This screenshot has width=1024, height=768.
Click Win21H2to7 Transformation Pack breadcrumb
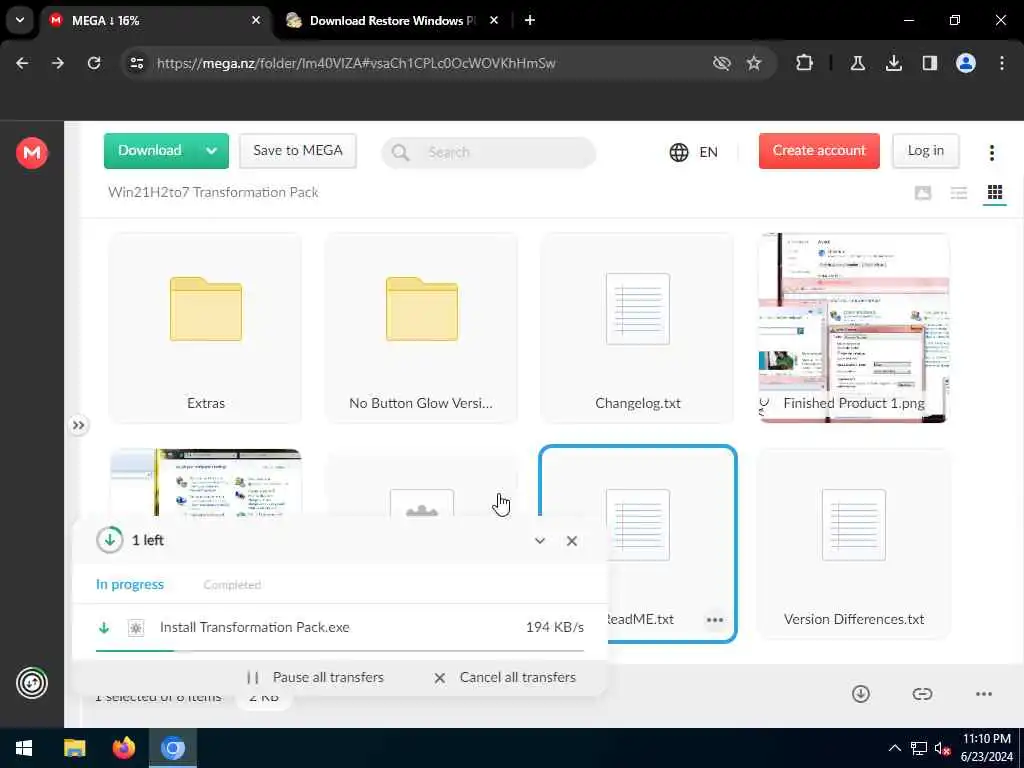coord(213,192)
